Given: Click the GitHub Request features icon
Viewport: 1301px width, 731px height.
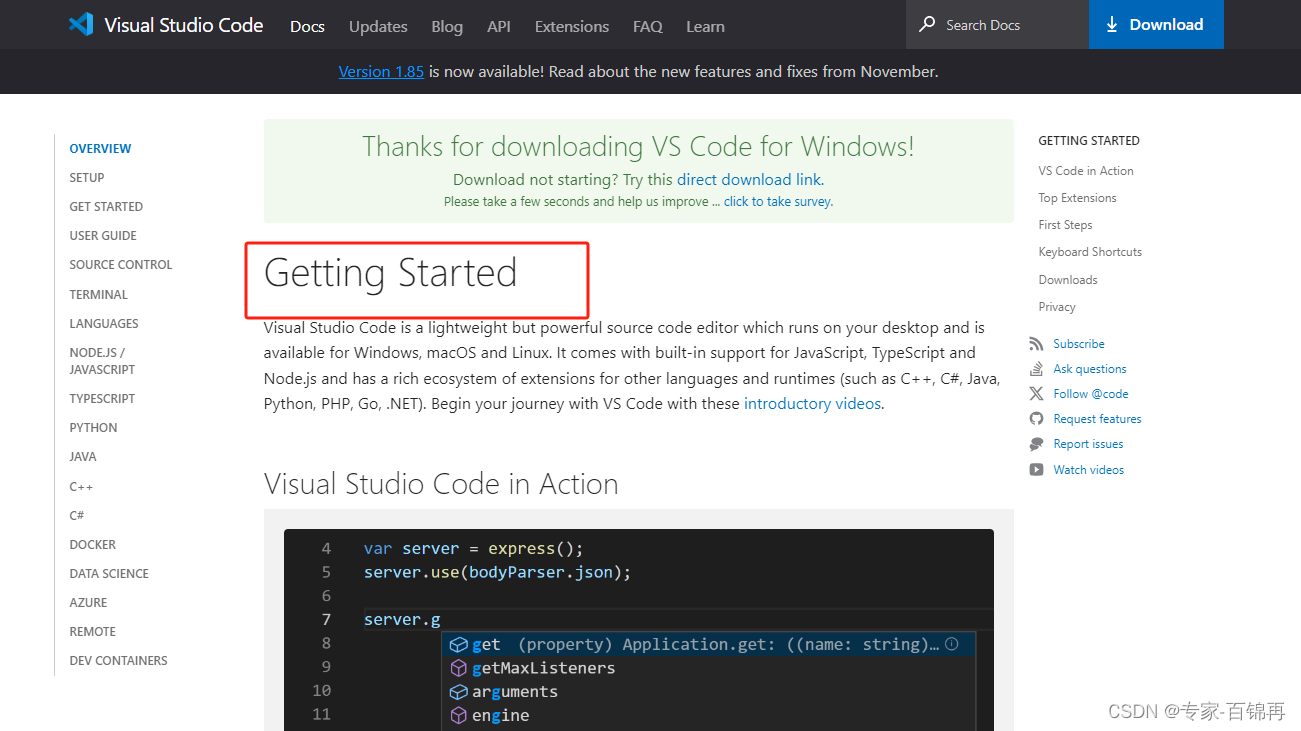Looking at the screenshot, I should click(x=1036, y=419).
